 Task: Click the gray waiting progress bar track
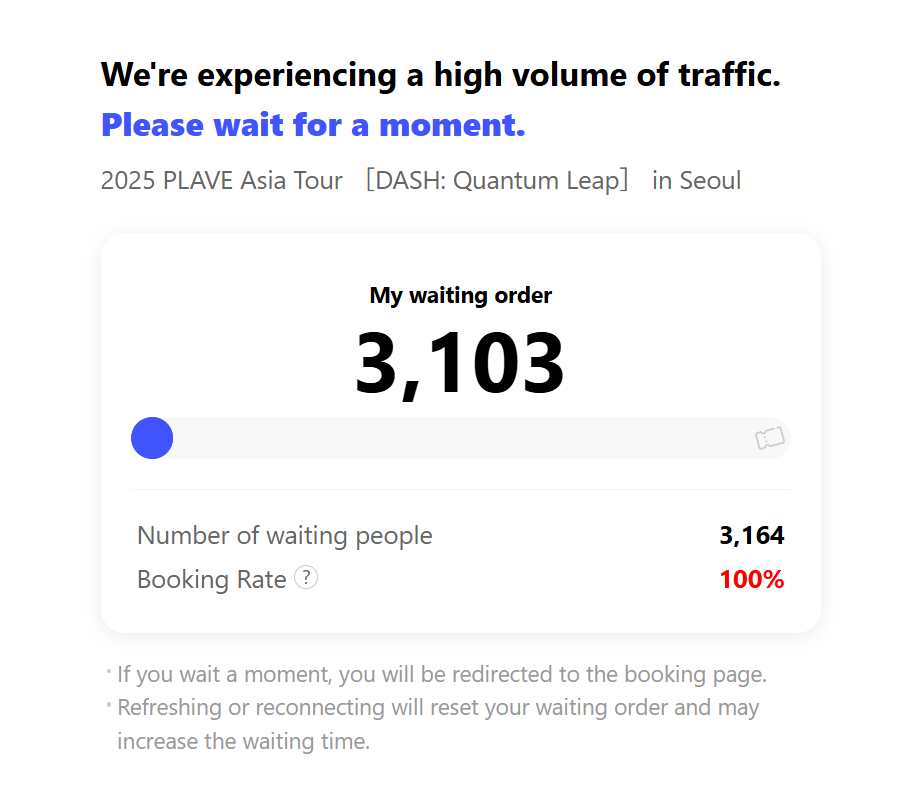click(x=461, y=438)
